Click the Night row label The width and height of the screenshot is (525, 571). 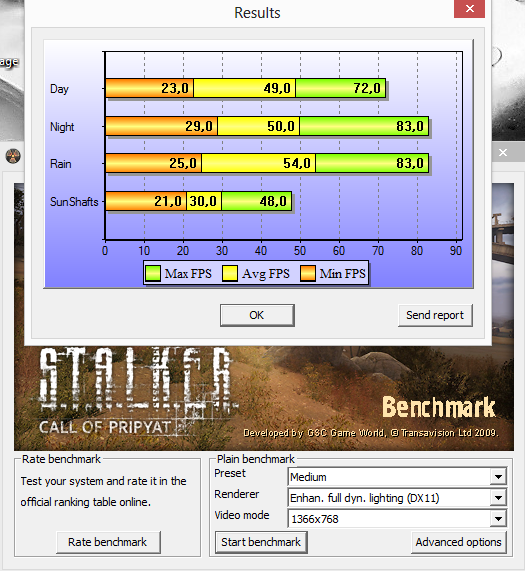(x=62, y=127)
